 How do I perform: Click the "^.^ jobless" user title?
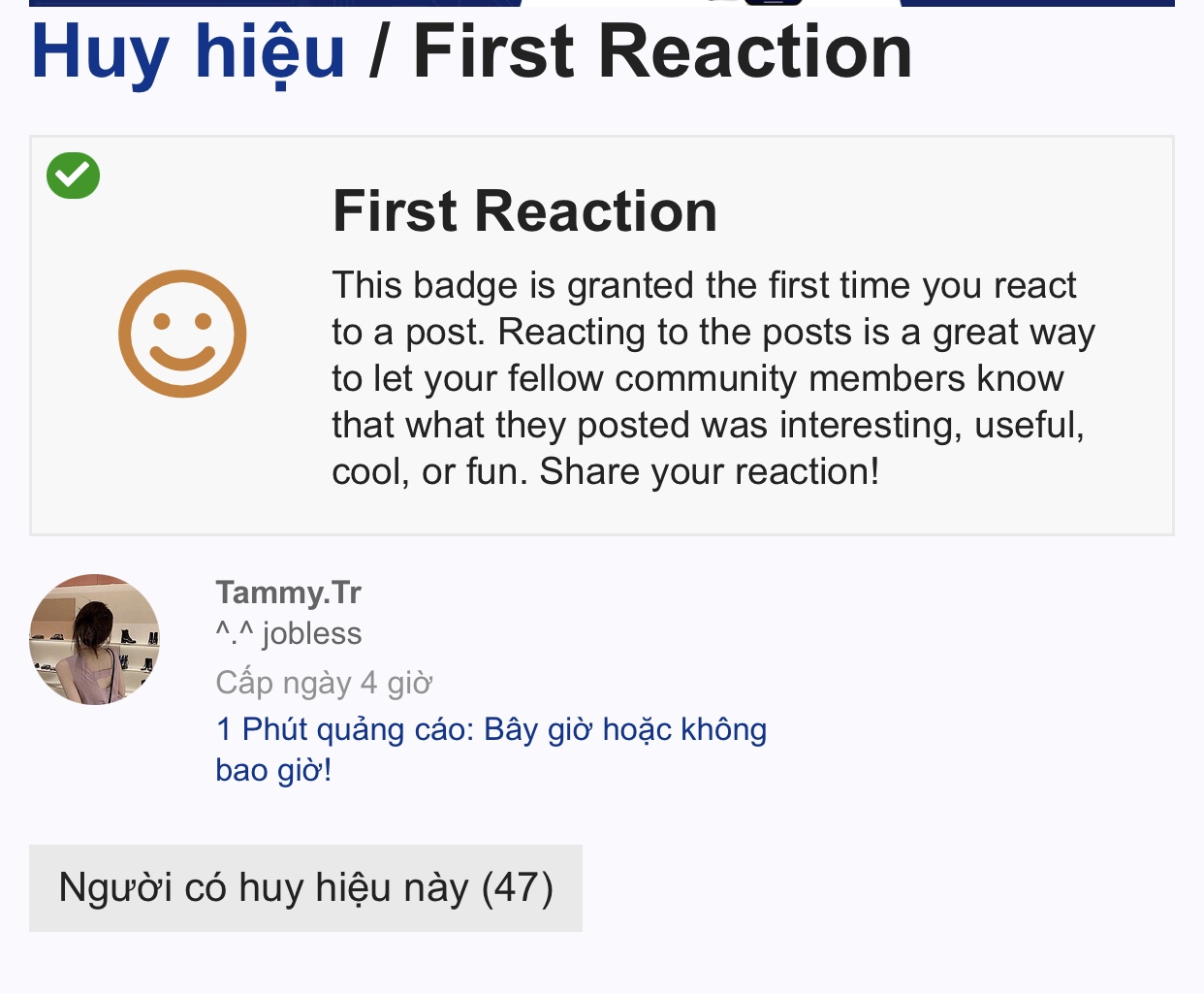pos(288,633)
